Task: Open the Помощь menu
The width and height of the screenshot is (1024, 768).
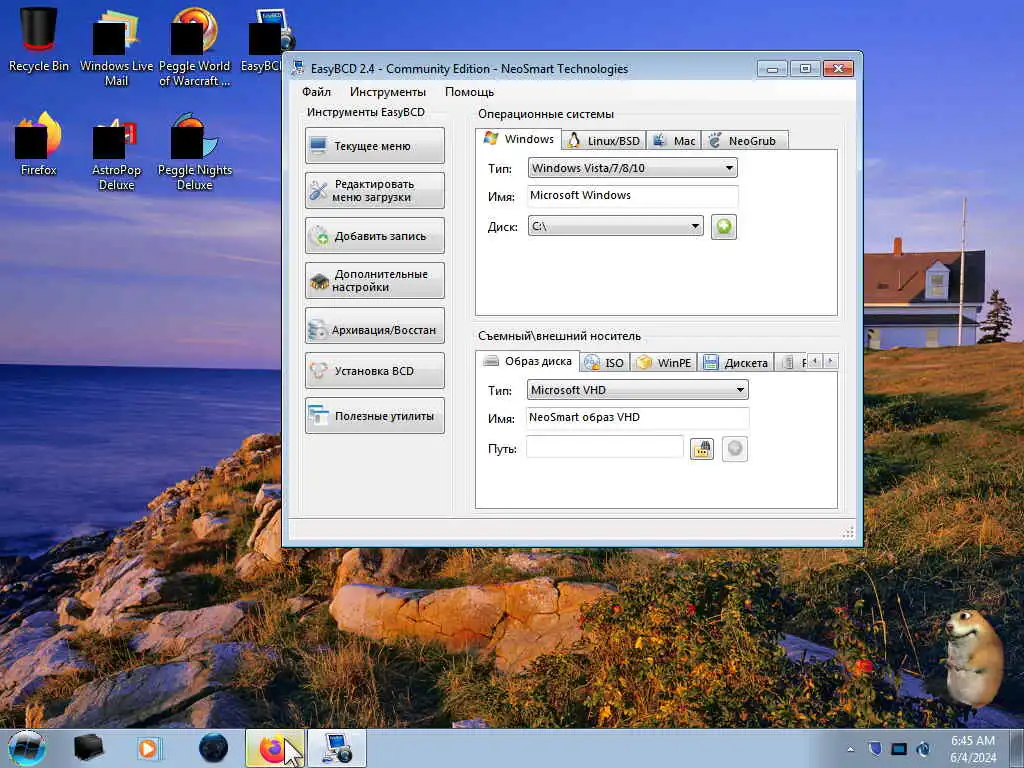Action: coord(470,92)
